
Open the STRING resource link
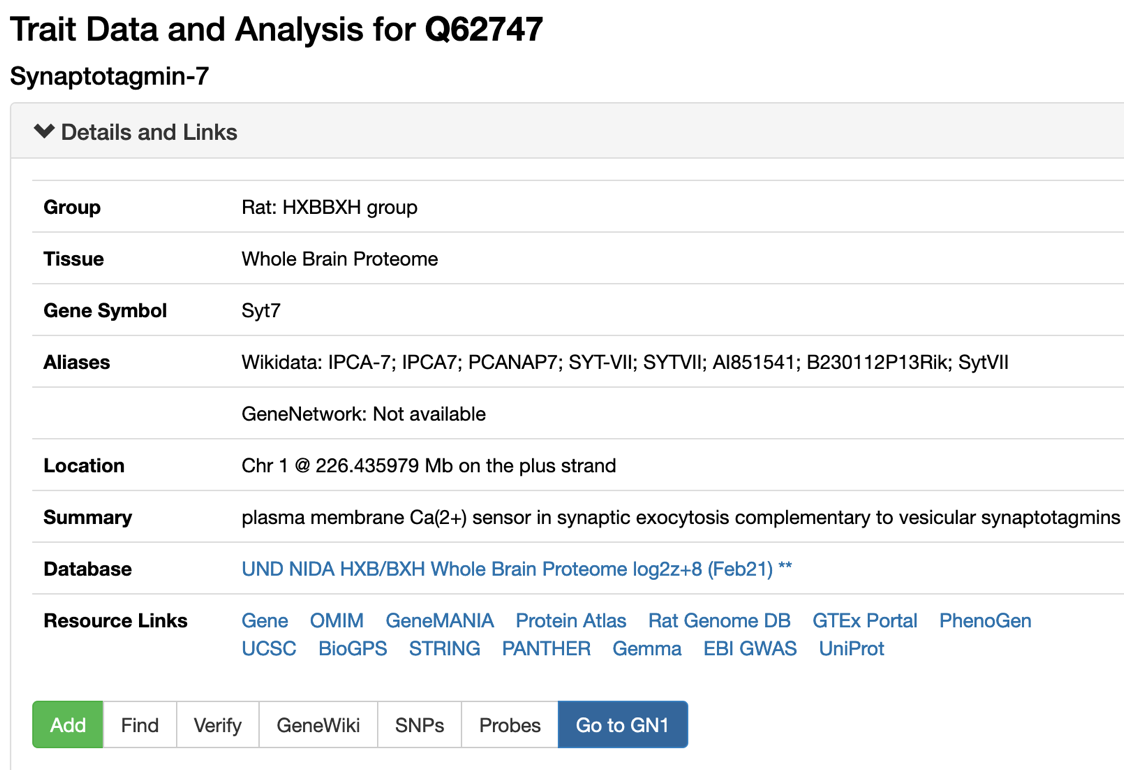point(444,649)
